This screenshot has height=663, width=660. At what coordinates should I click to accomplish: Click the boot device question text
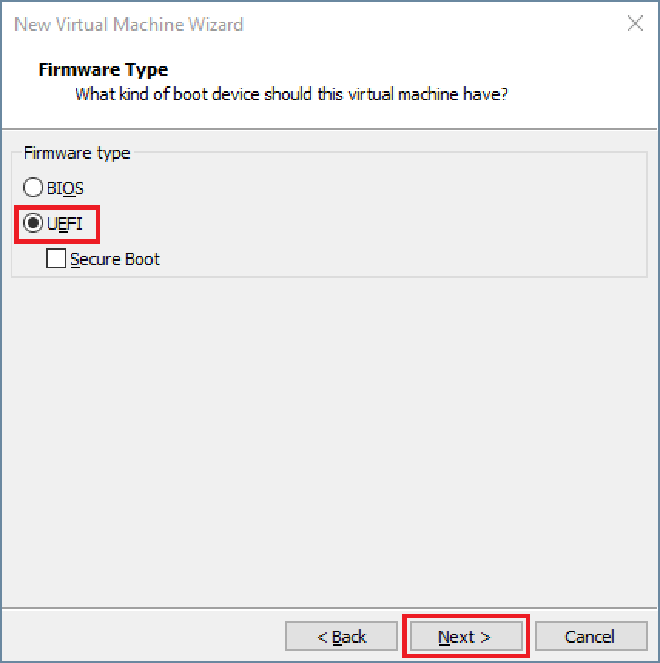click(291, 95)
